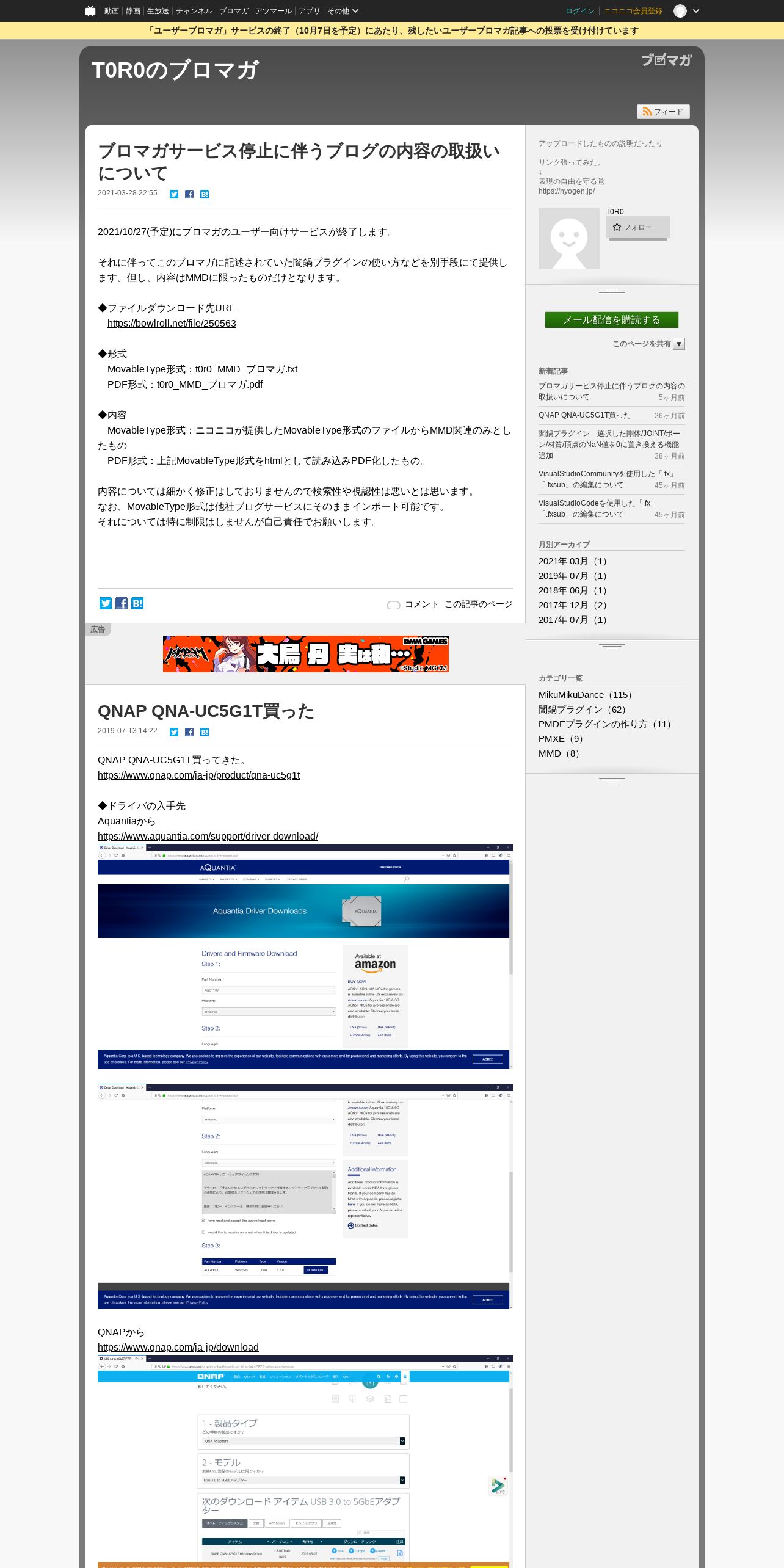784x1568 pixels.
Task: Open the 2017年 12月 archive
Action: [574, 605]
